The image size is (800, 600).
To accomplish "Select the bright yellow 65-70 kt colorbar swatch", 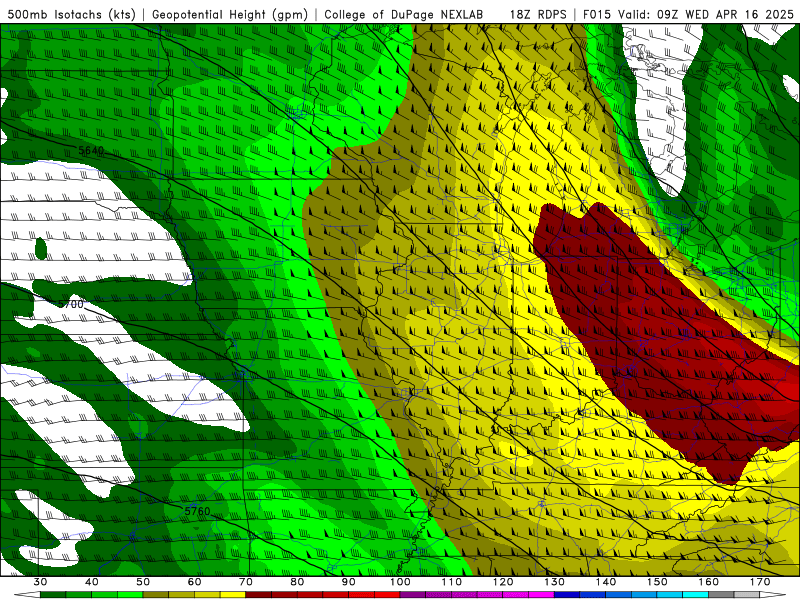I will coord(233,595).
